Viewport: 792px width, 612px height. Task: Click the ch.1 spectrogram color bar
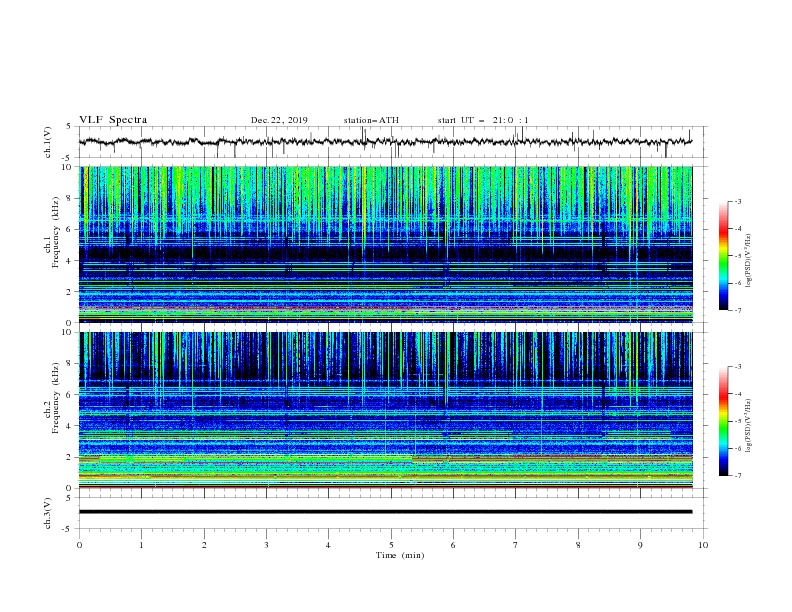pyautogui.click(x=723, y=256)
